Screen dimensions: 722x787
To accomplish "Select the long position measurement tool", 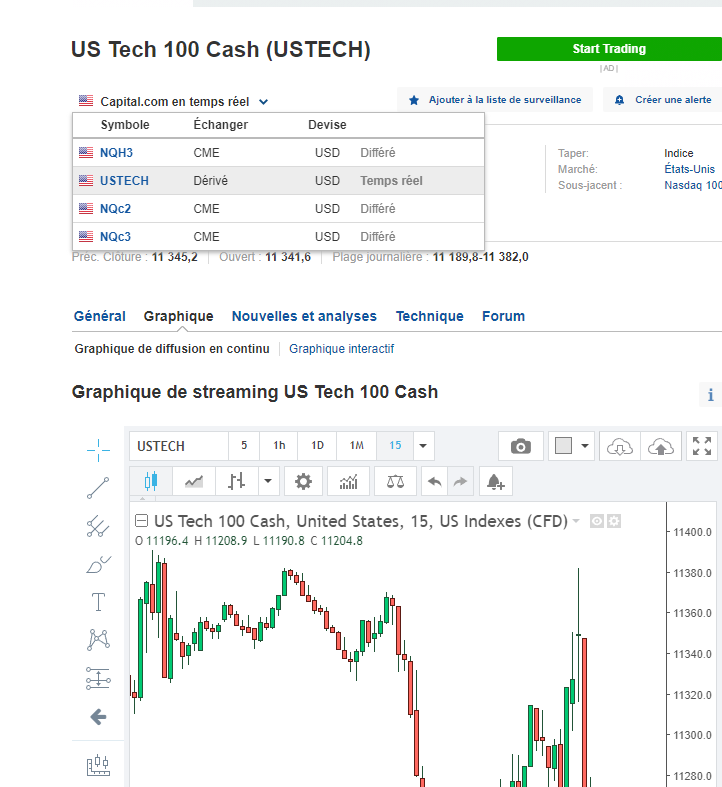I will point(98,678).
